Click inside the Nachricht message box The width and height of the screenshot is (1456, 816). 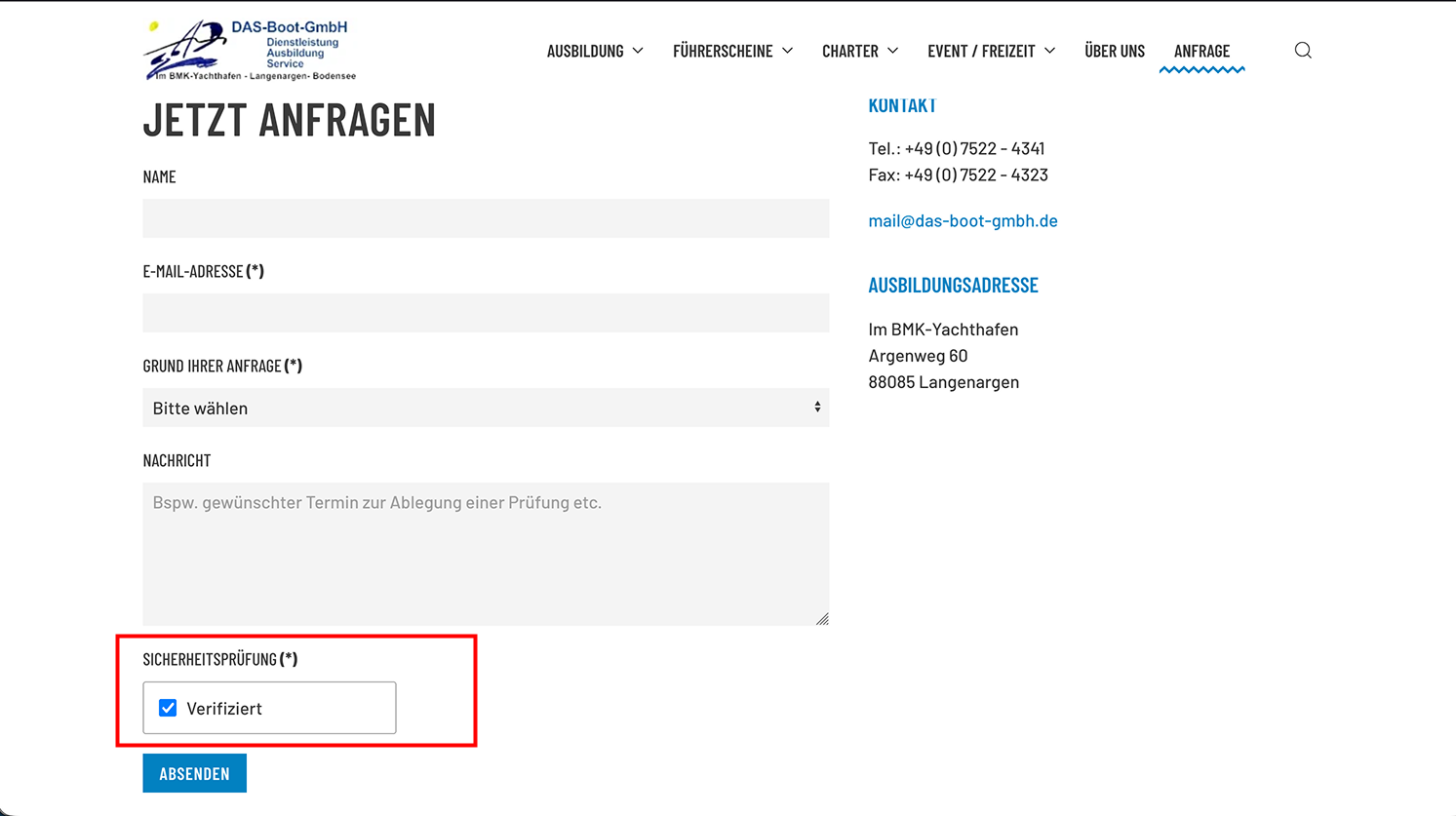[486, 554]
